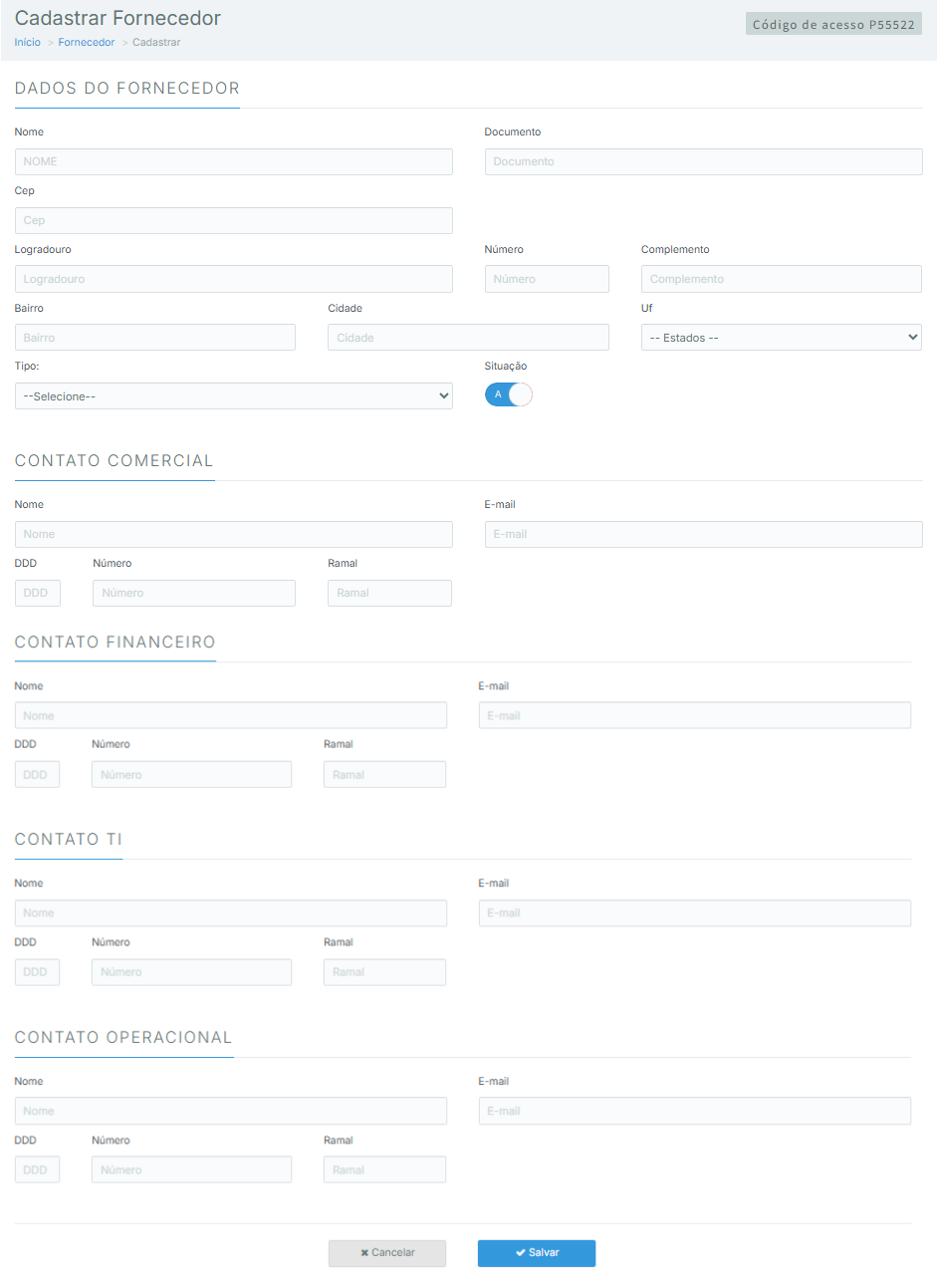Viewport: 937px width, 1288px height.
Task: Toggle the Situação switch
Action: (x=509, y=394)
